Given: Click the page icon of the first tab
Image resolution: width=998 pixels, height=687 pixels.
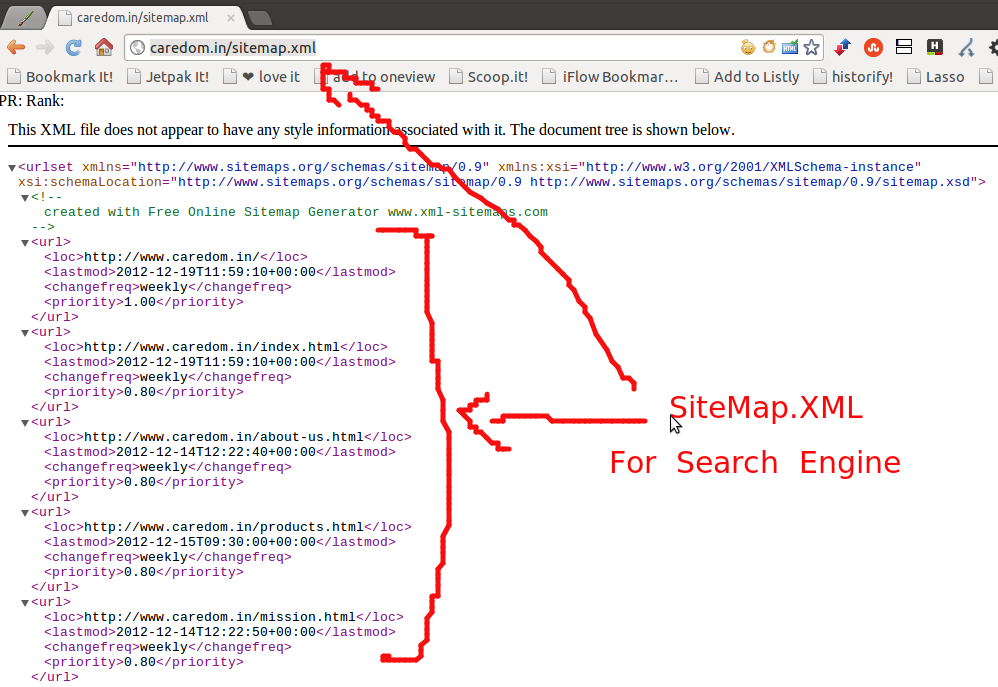Looking at the screenshot, I should point(64,18).
